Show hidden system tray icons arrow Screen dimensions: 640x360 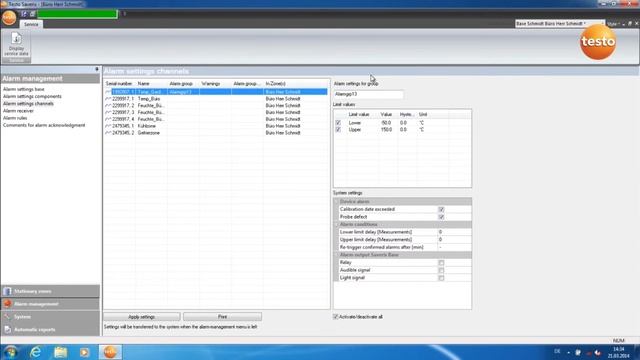569,352
